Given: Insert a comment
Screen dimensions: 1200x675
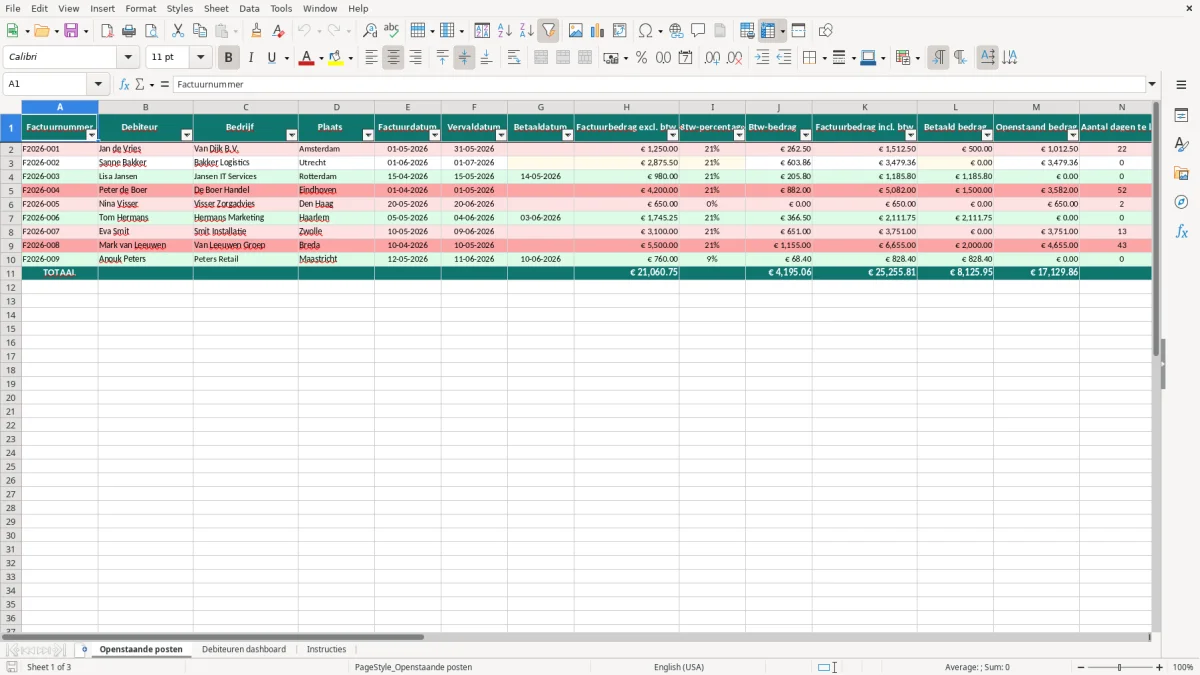Looking at the screenshot, I should [698, 31].
